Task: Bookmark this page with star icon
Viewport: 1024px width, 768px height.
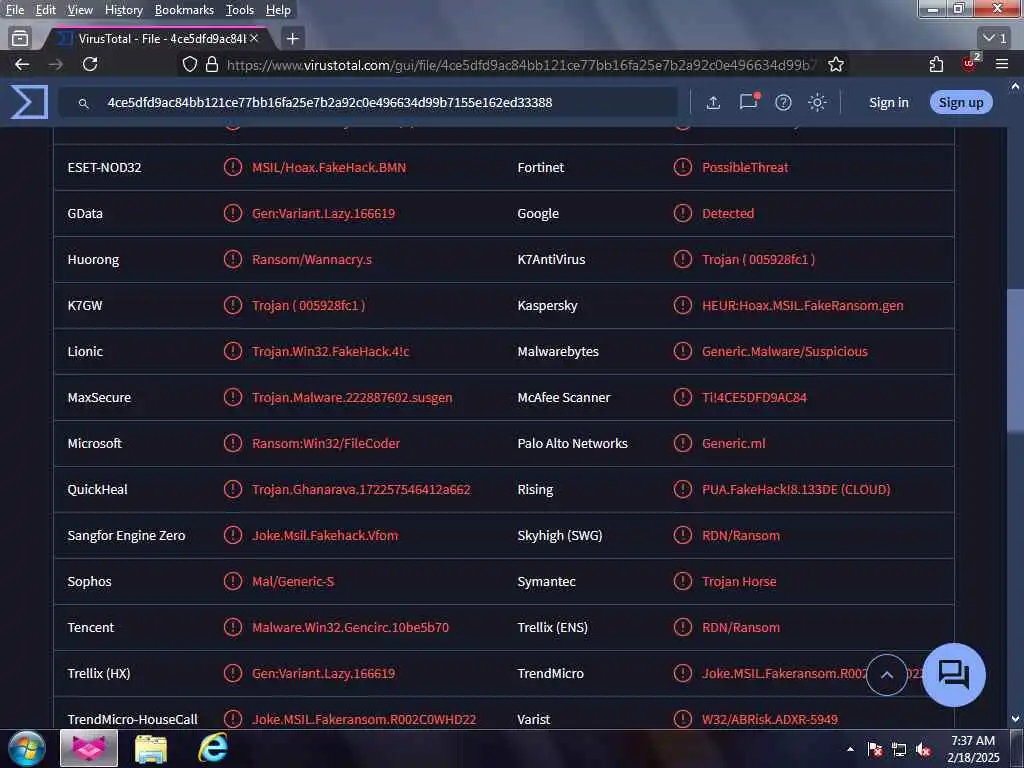Action: [835, 64]
